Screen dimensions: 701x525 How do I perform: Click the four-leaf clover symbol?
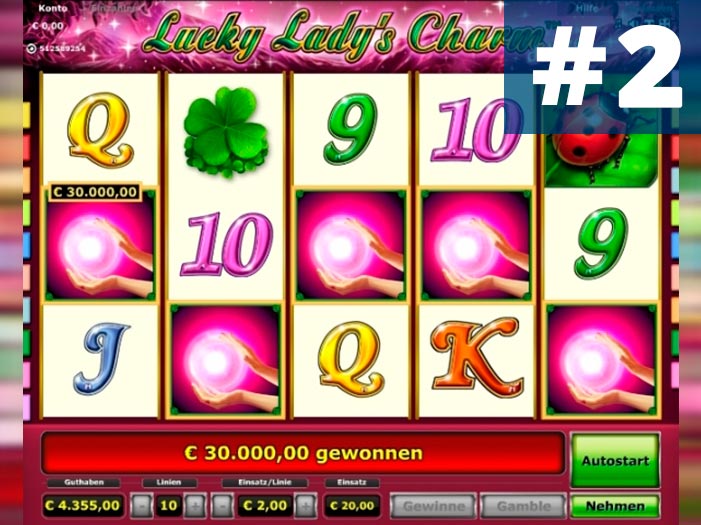pos(226,132)
